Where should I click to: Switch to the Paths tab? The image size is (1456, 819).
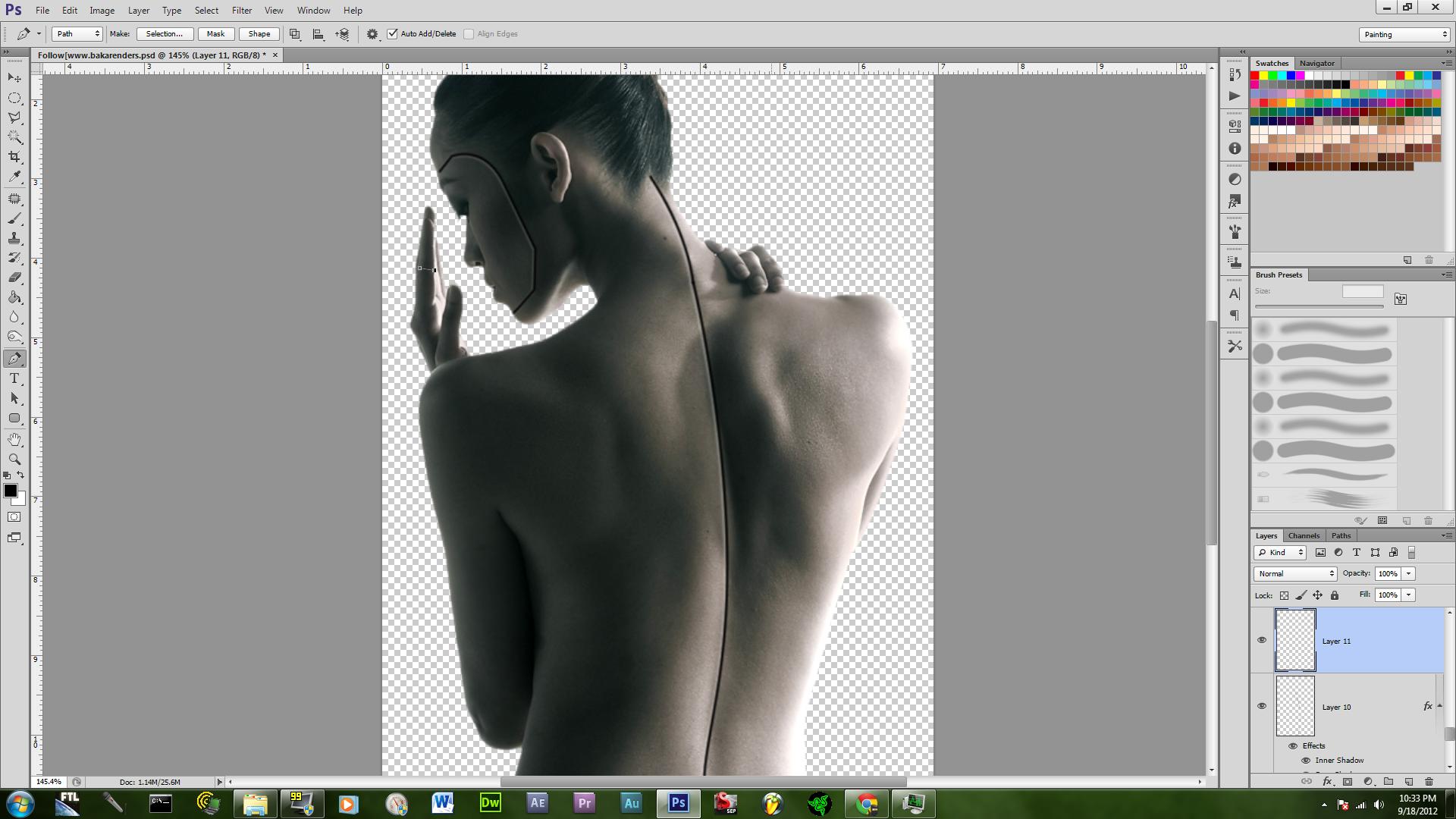[x=1341, y=535]
